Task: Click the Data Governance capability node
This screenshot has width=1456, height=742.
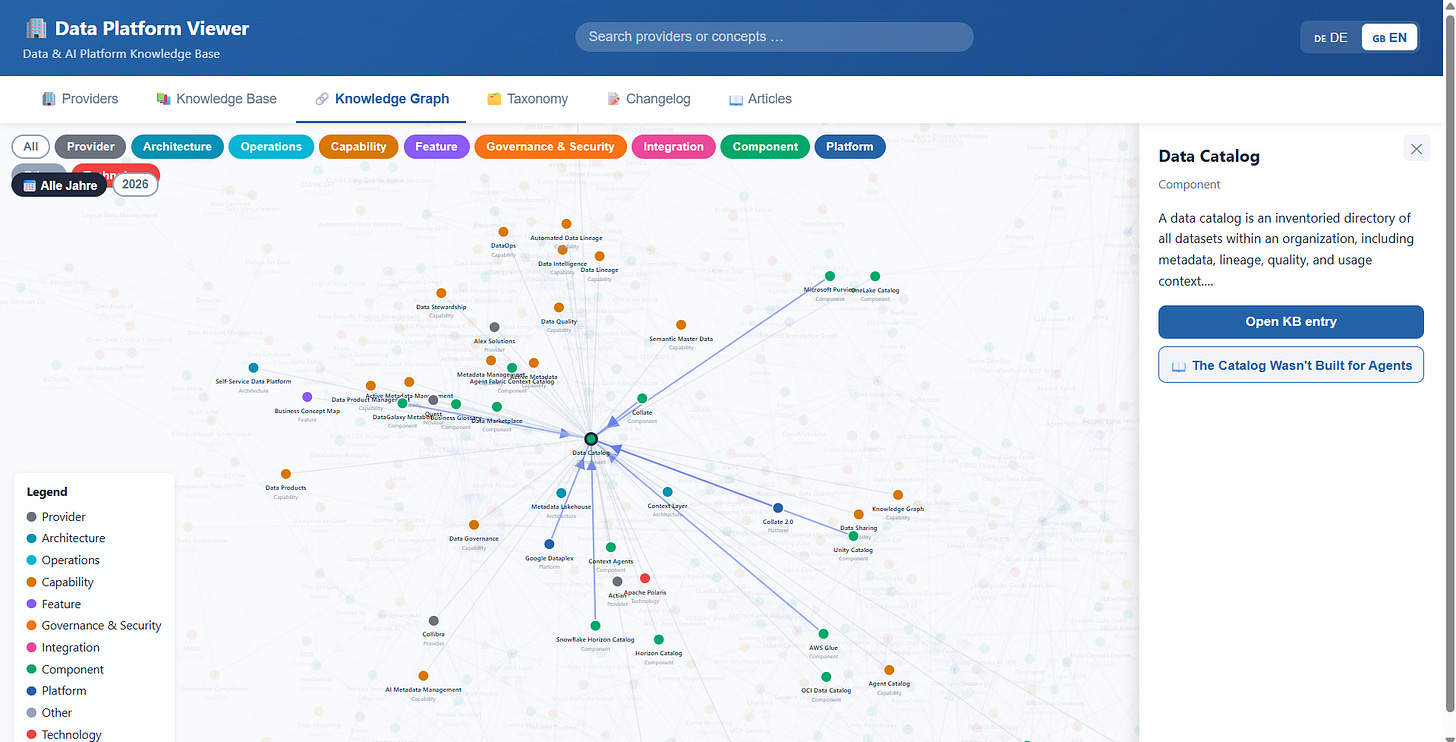Action: pos(473,525)
